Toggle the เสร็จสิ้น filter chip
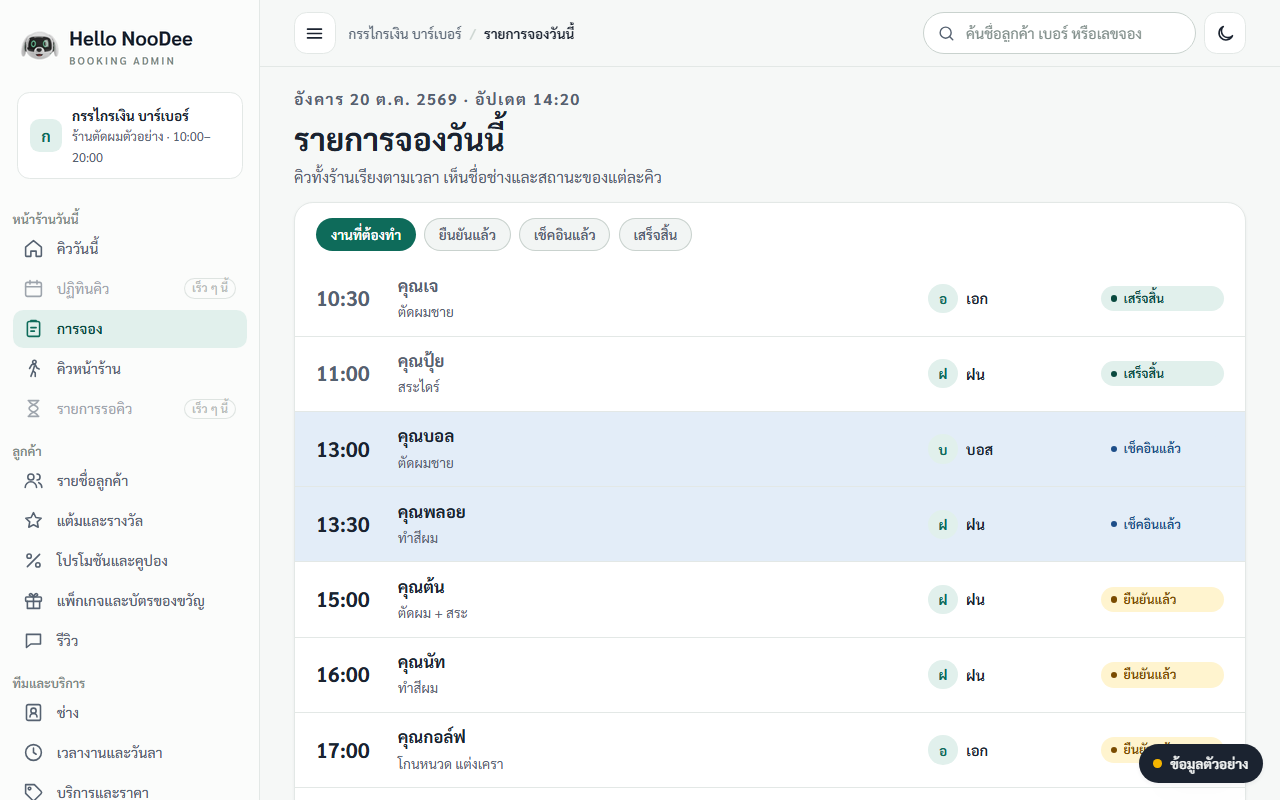 pyautogui.click(x=655, y=235)
